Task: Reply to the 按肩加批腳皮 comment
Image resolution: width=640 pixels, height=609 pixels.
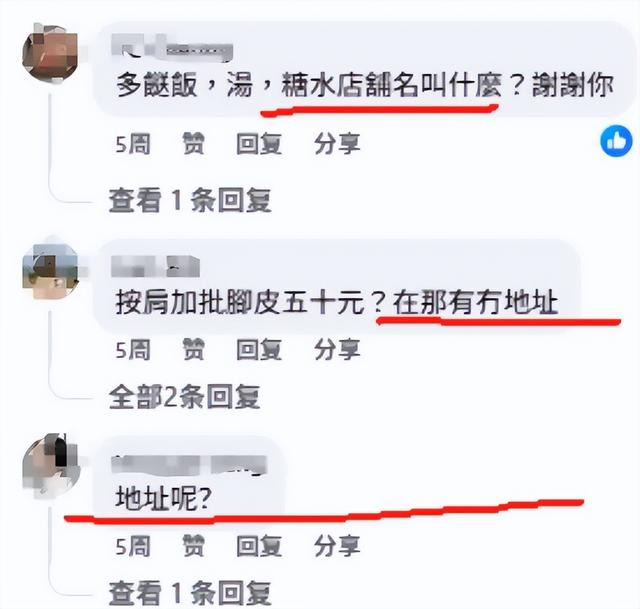Action: pyautogui.click(x=259, y=350)
